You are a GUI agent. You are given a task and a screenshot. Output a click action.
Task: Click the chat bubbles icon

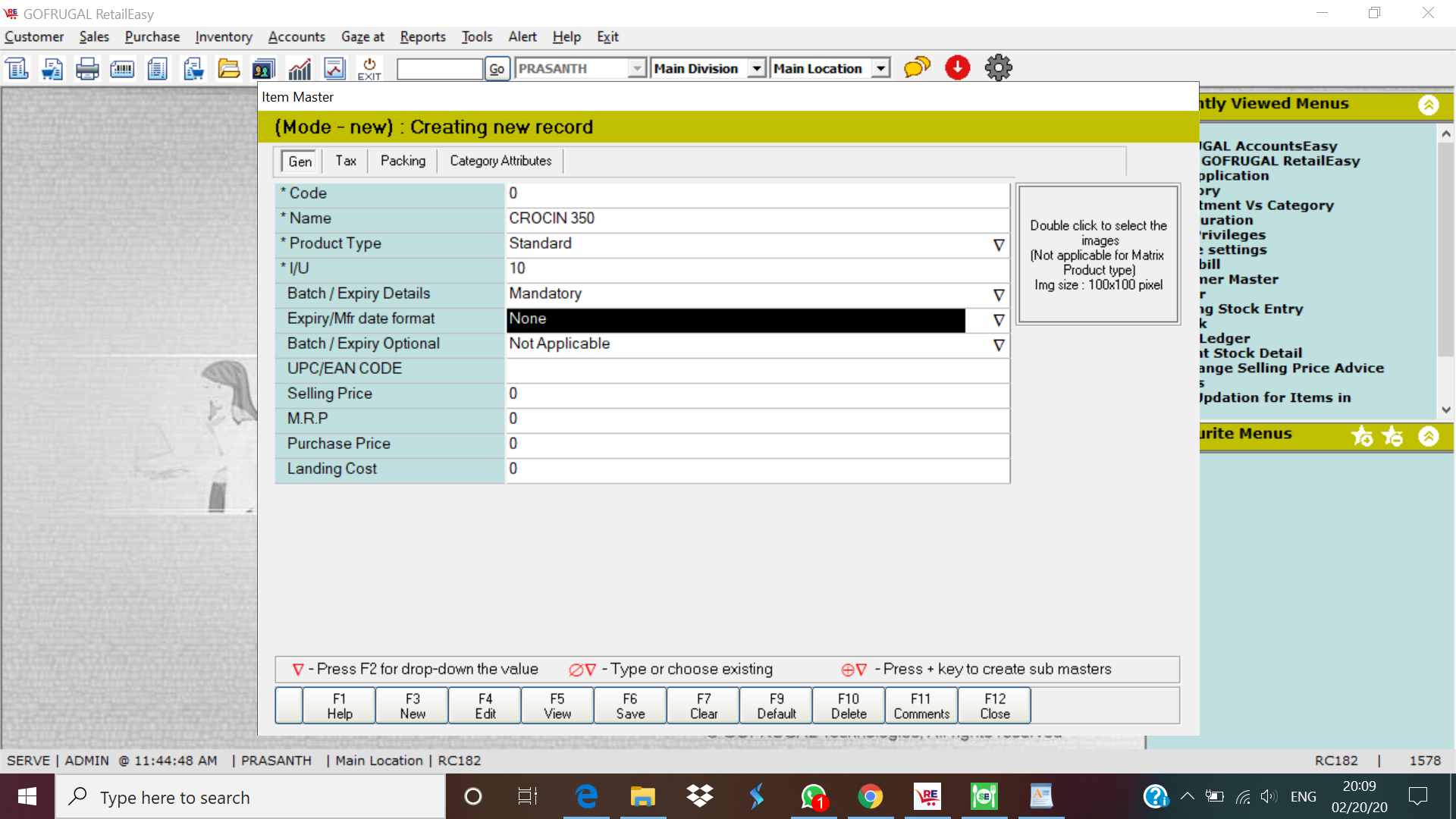click(x=916, y=67)
